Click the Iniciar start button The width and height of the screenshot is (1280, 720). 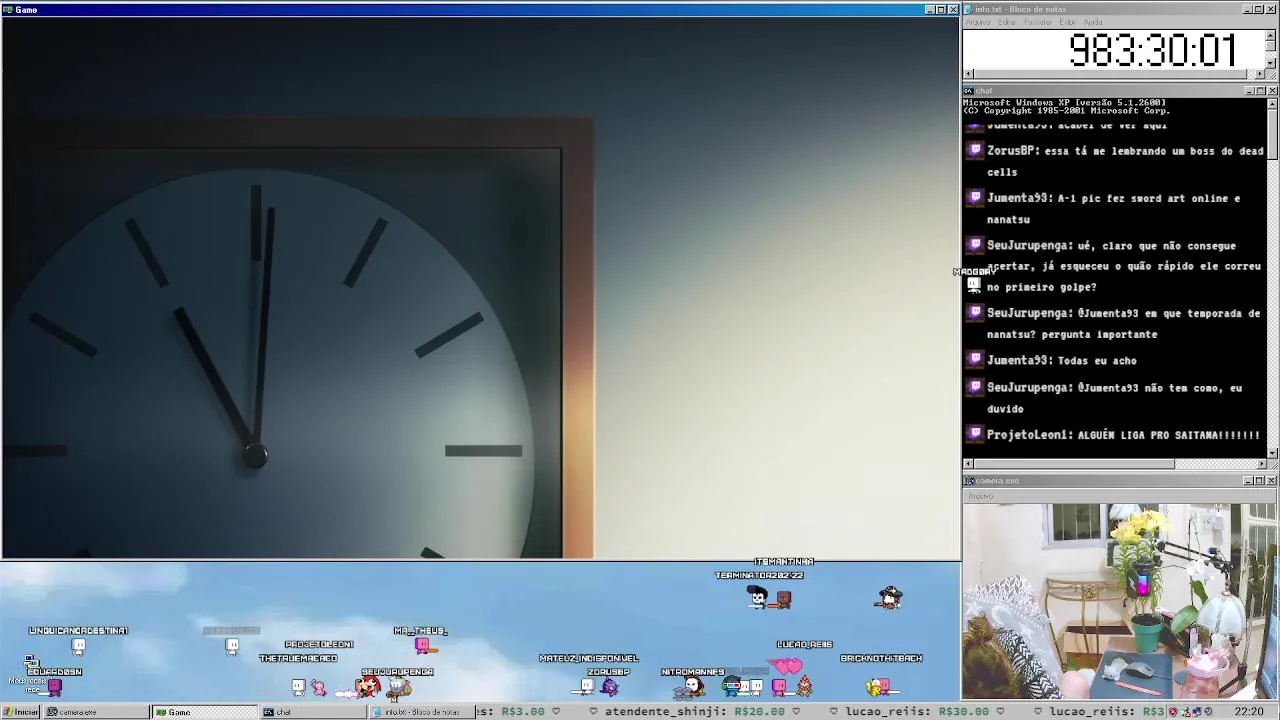(20, 712)
